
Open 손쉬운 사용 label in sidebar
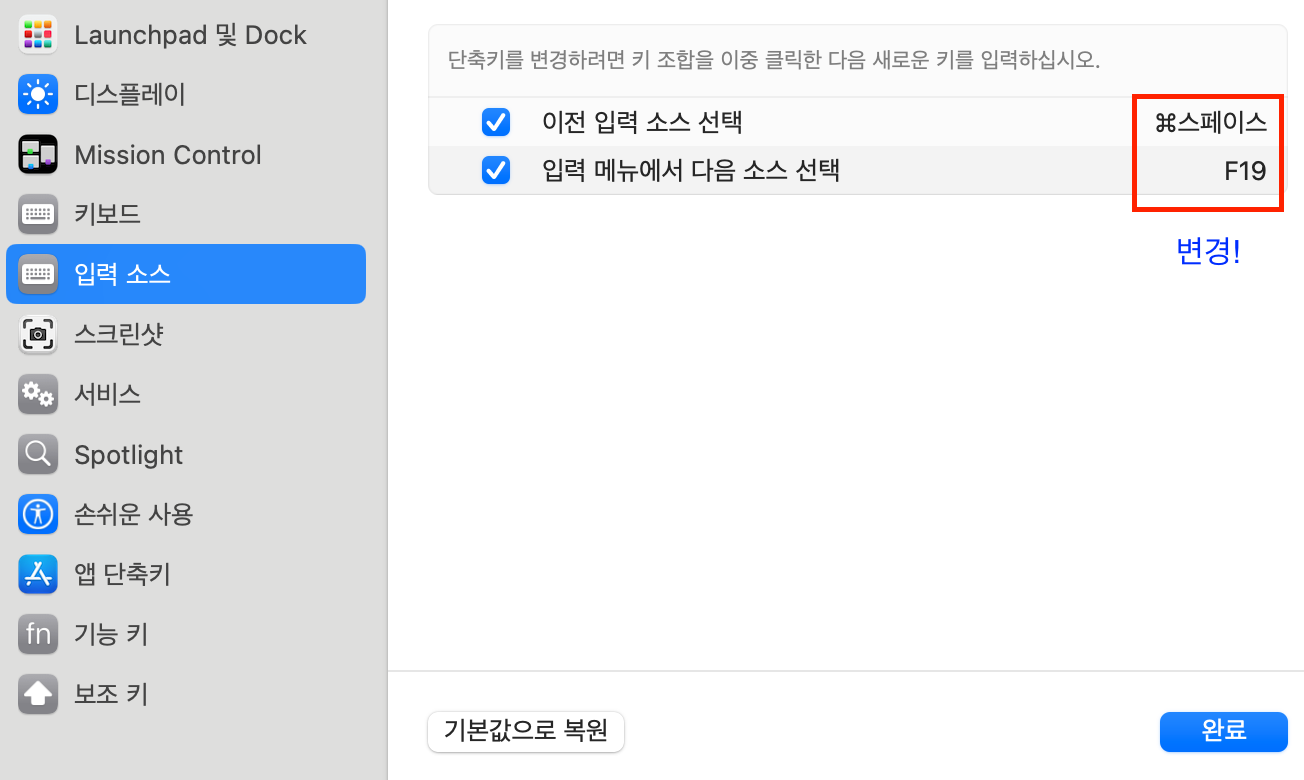pos(134,515)
